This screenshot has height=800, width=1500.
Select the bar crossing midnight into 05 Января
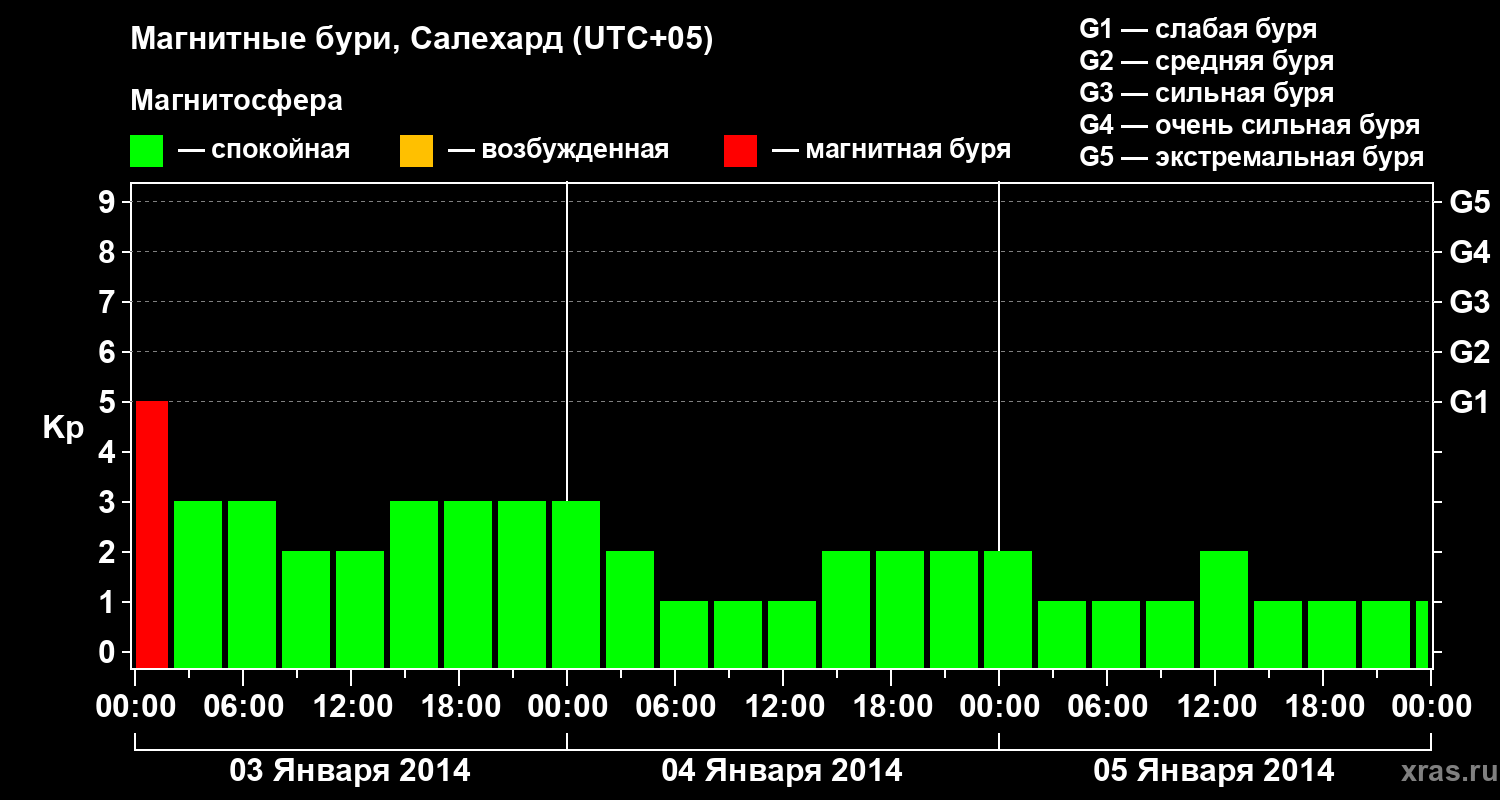pos(1008,609)
